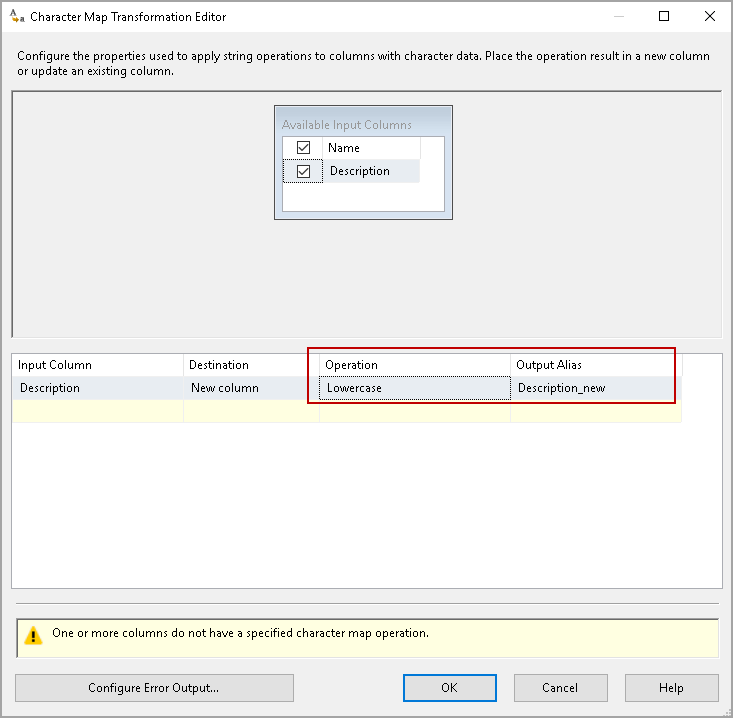Select the Input Column cell containing Description
Viewport: 733px width, 718px height.
[x=97, y=388]
